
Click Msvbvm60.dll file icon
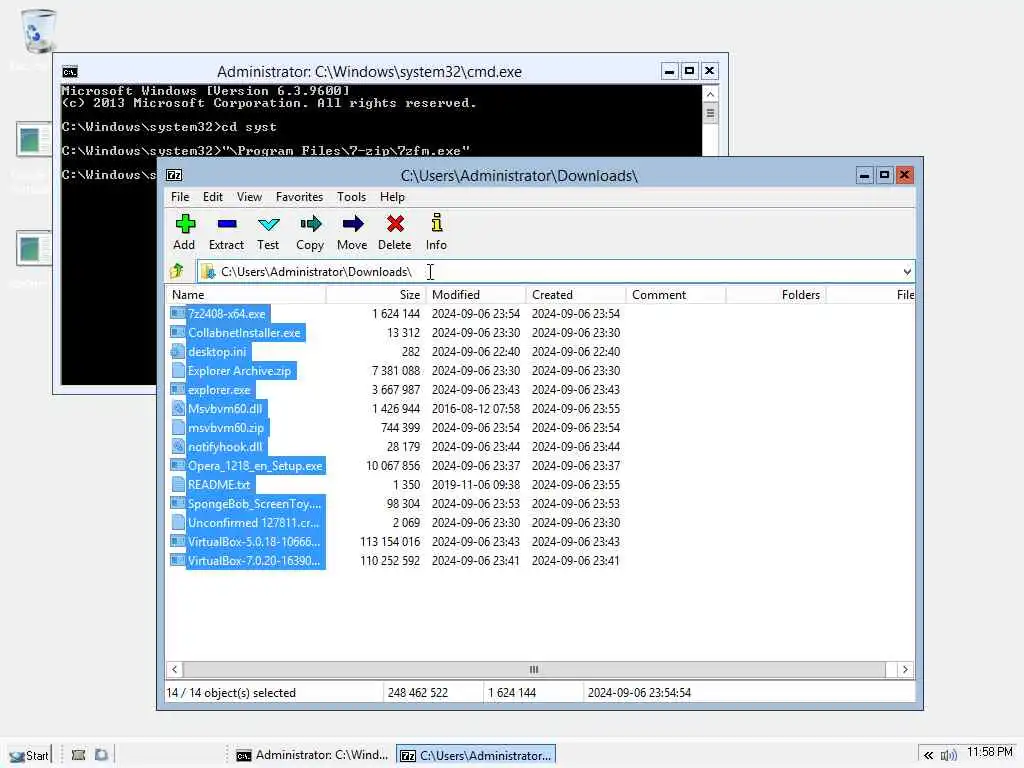(x=178, y=408)
